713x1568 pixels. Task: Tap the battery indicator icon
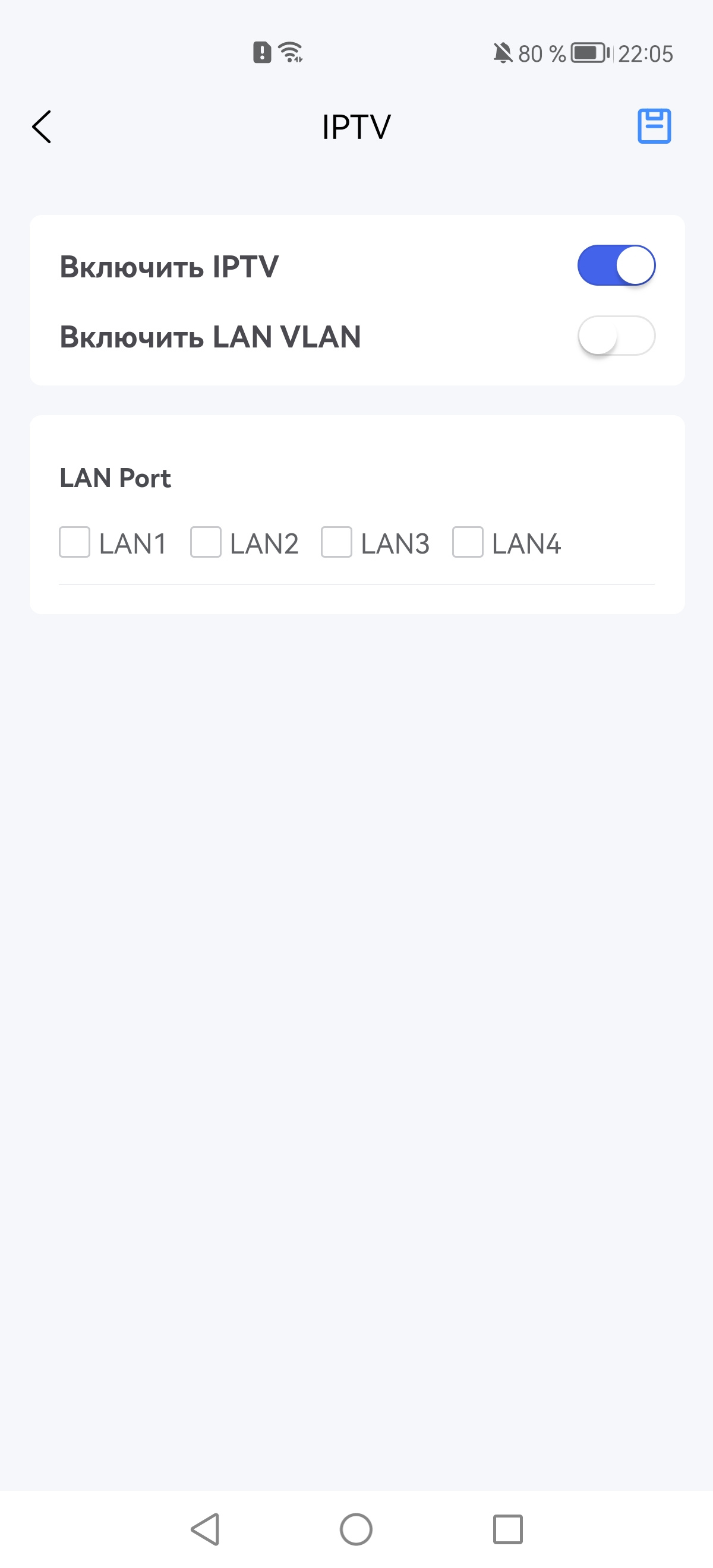tap(590, 53)
